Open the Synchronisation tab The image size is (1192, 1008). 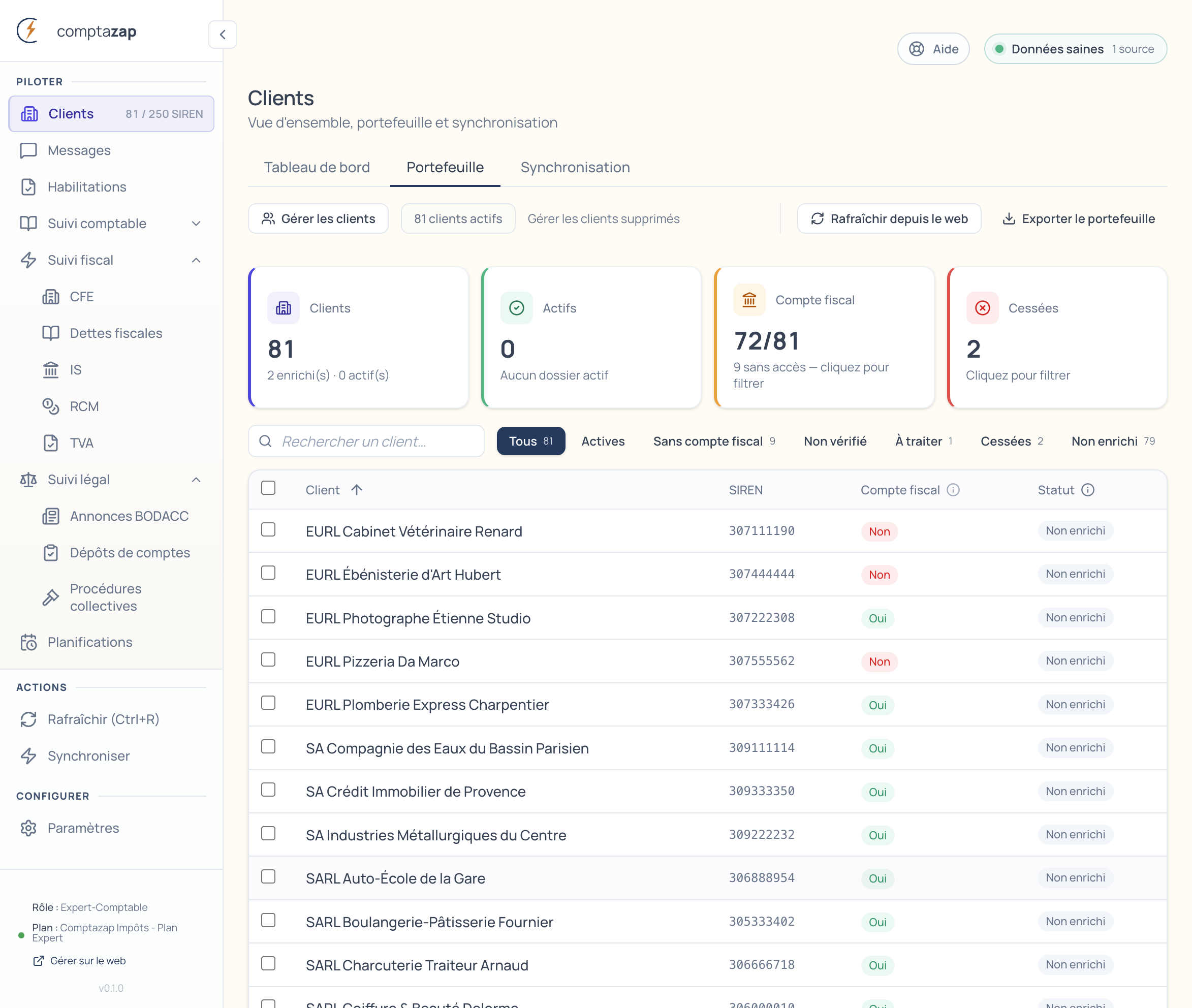point(575,168)
